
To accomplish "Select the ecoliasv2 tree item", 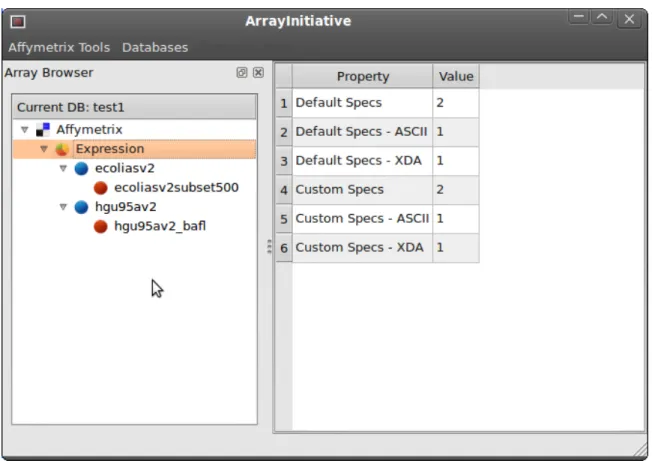I will pos(125,168).
